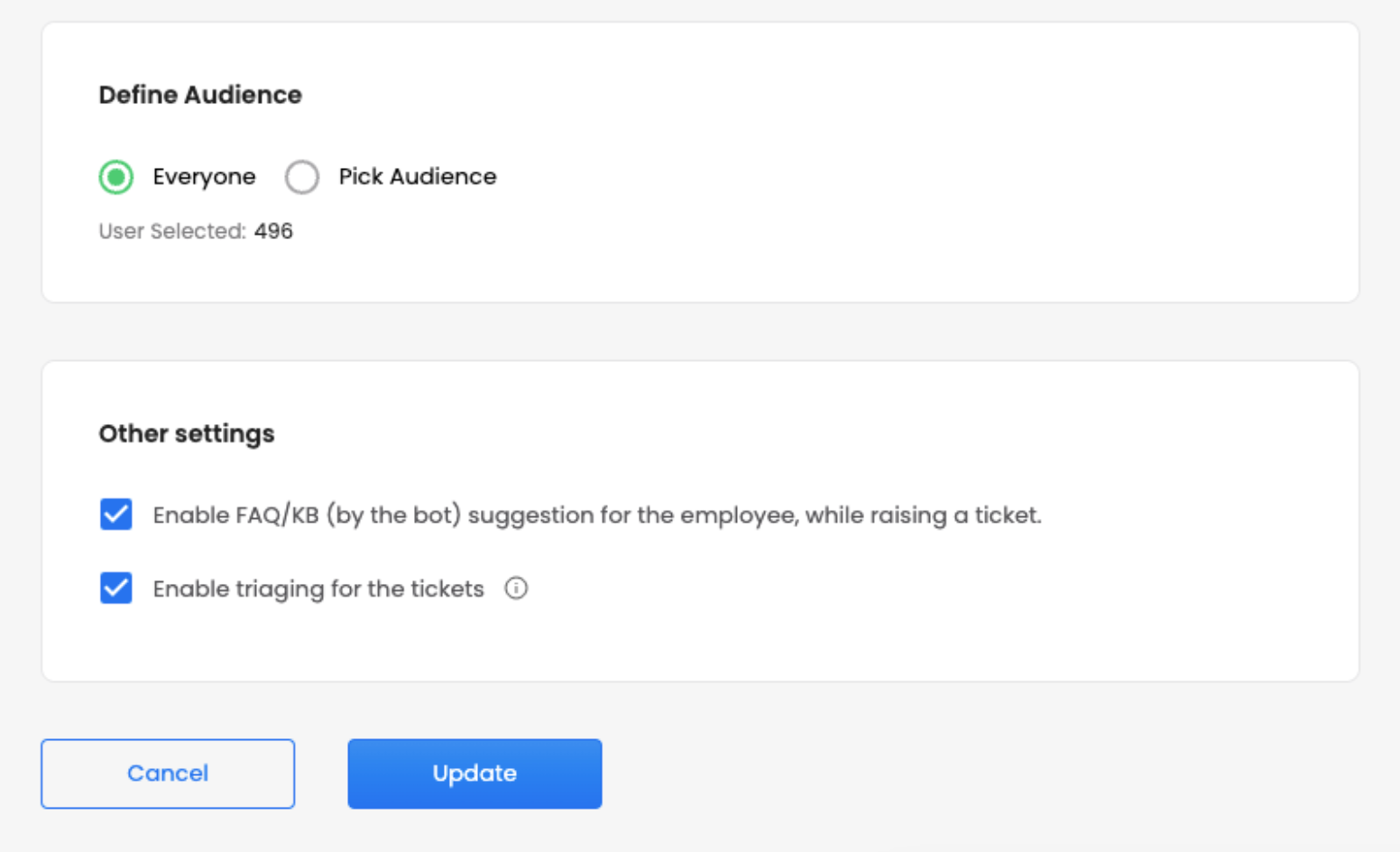Disable the triaging for tickets checkbox
1400x852 pixels.
click(x=116, y=588)
